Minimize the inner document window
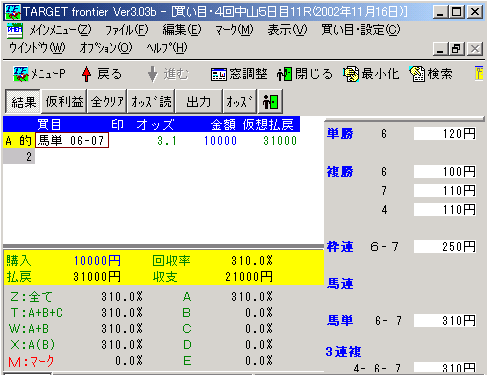Image resolution: width=487 pixels, height=375 pixels. [441, 49]
